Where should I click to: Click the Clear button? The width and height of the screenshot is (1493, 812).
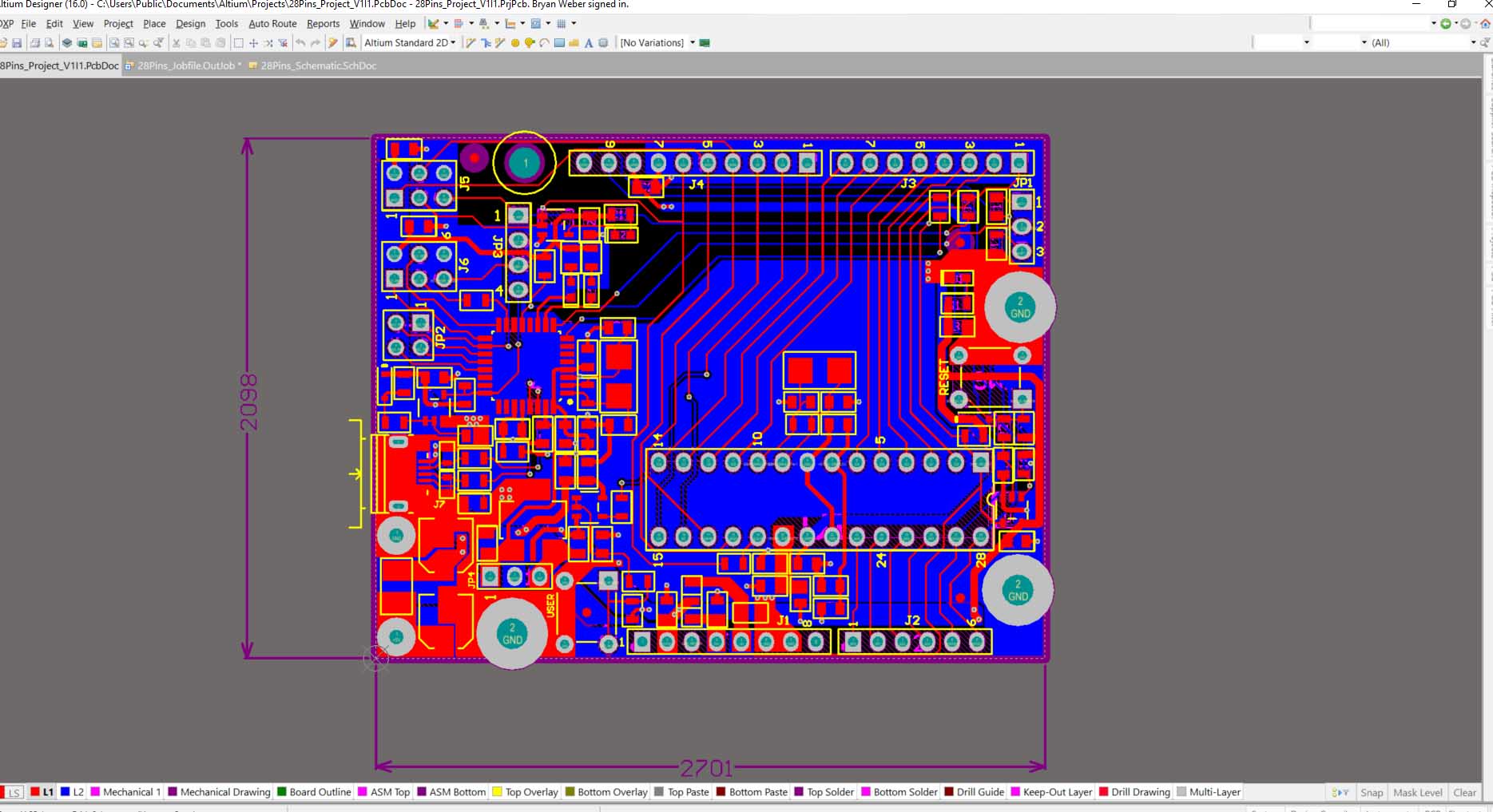[x=1464, y=792]
